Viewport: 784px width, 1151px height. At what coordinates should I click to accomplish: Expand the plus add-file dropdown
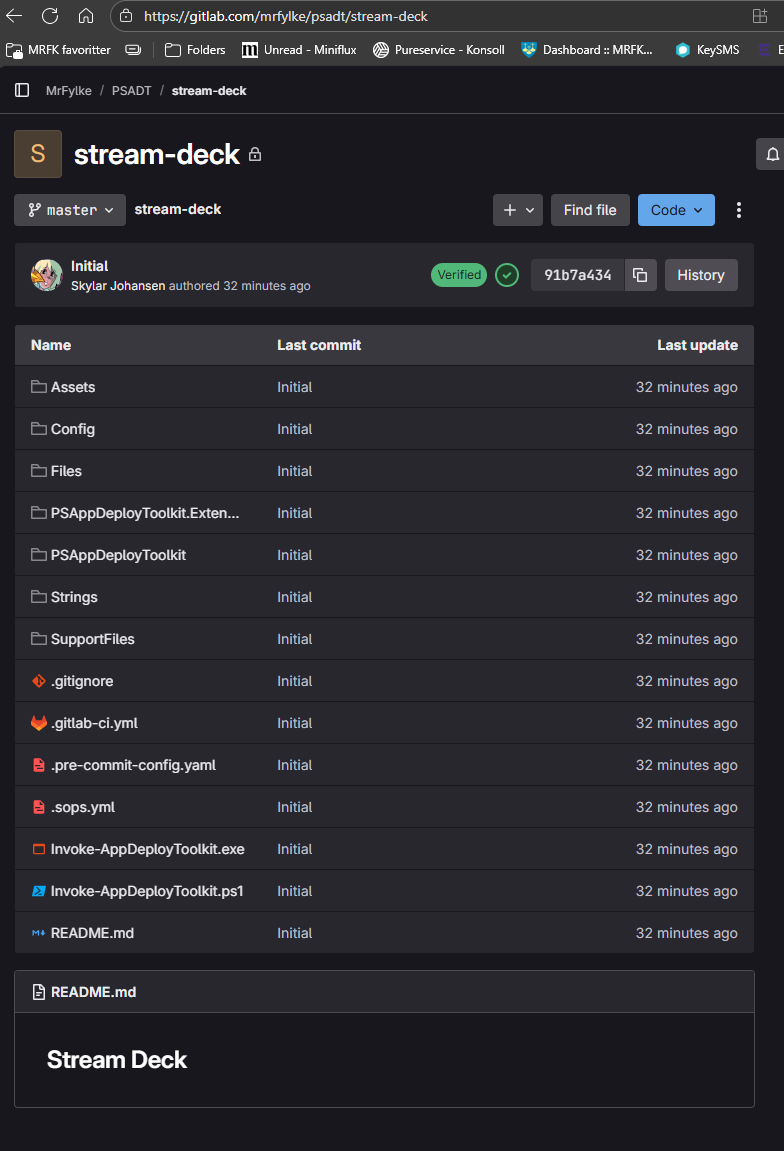click(518, 210)
